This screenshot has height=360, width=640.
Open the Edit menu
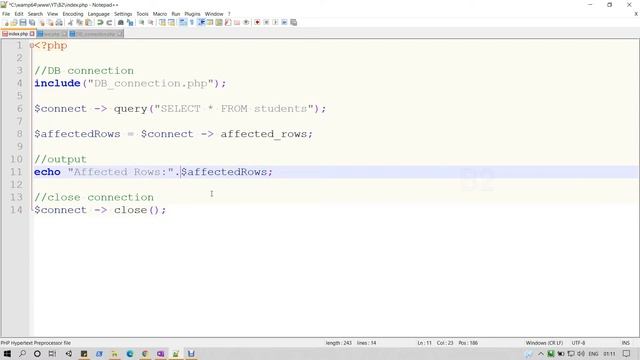pos(19,14)
